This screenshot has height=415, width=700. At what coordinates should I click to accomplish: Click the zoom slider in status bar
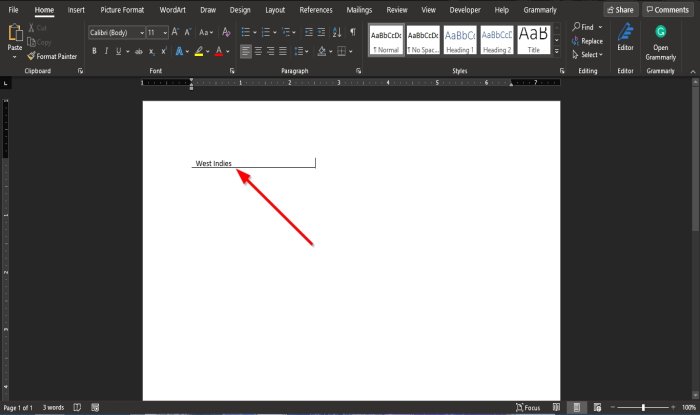click(x=644, y=408)
